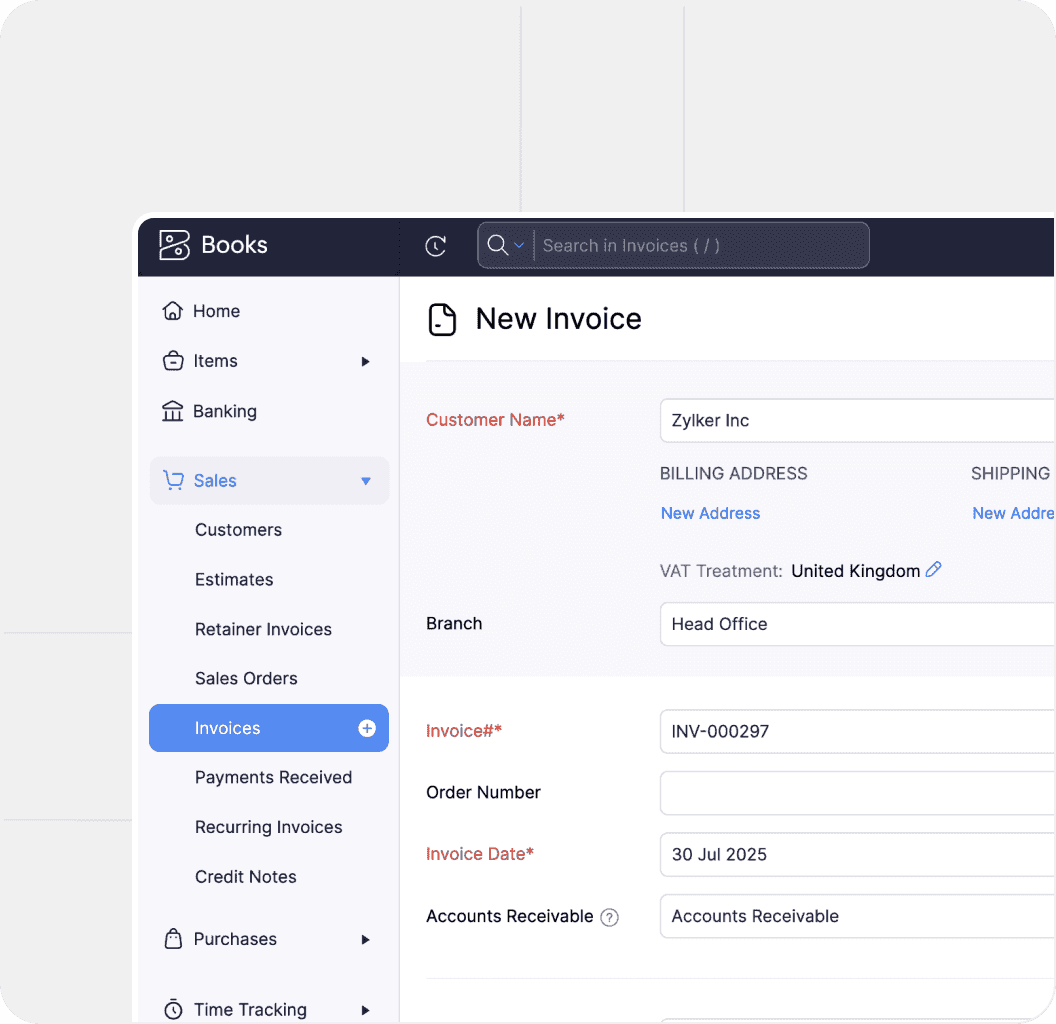
Task: Click the plus icon beside Invoices
Action: [367, 729]
